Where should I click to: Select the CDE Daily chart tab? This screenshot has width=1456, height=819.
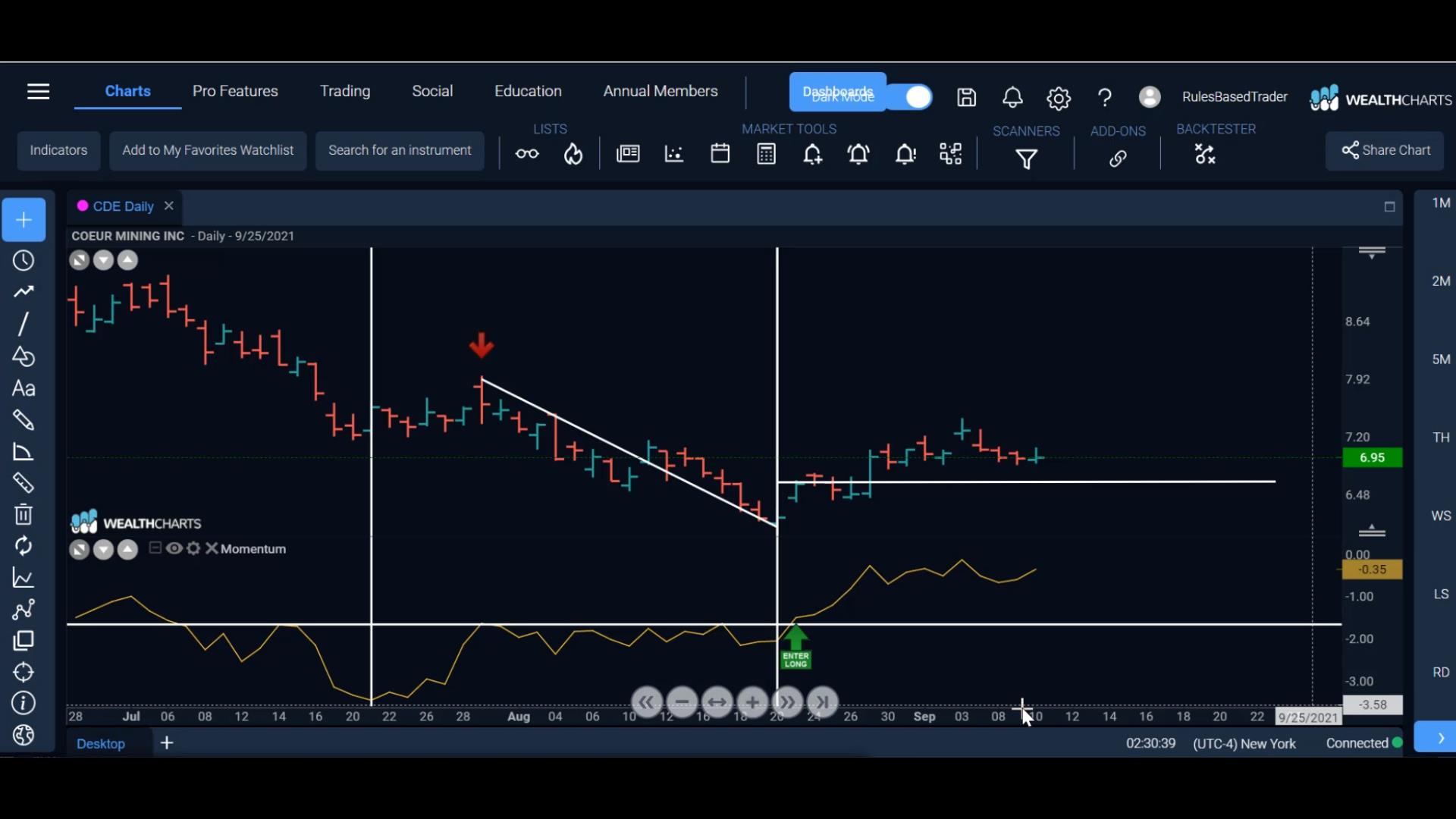(122, 206)
